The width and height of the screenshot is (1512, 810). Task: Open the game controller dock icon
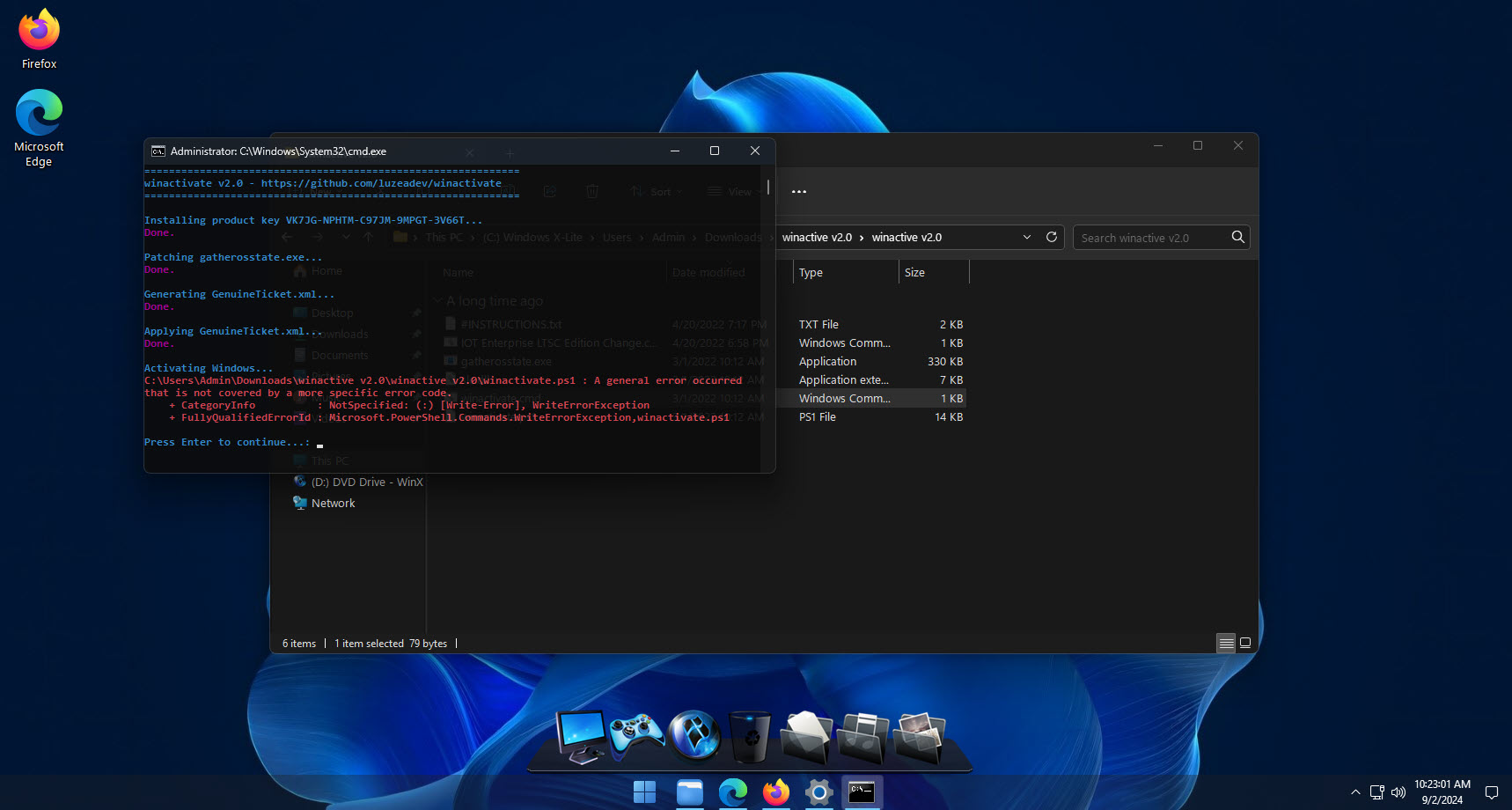coord(637,736)
